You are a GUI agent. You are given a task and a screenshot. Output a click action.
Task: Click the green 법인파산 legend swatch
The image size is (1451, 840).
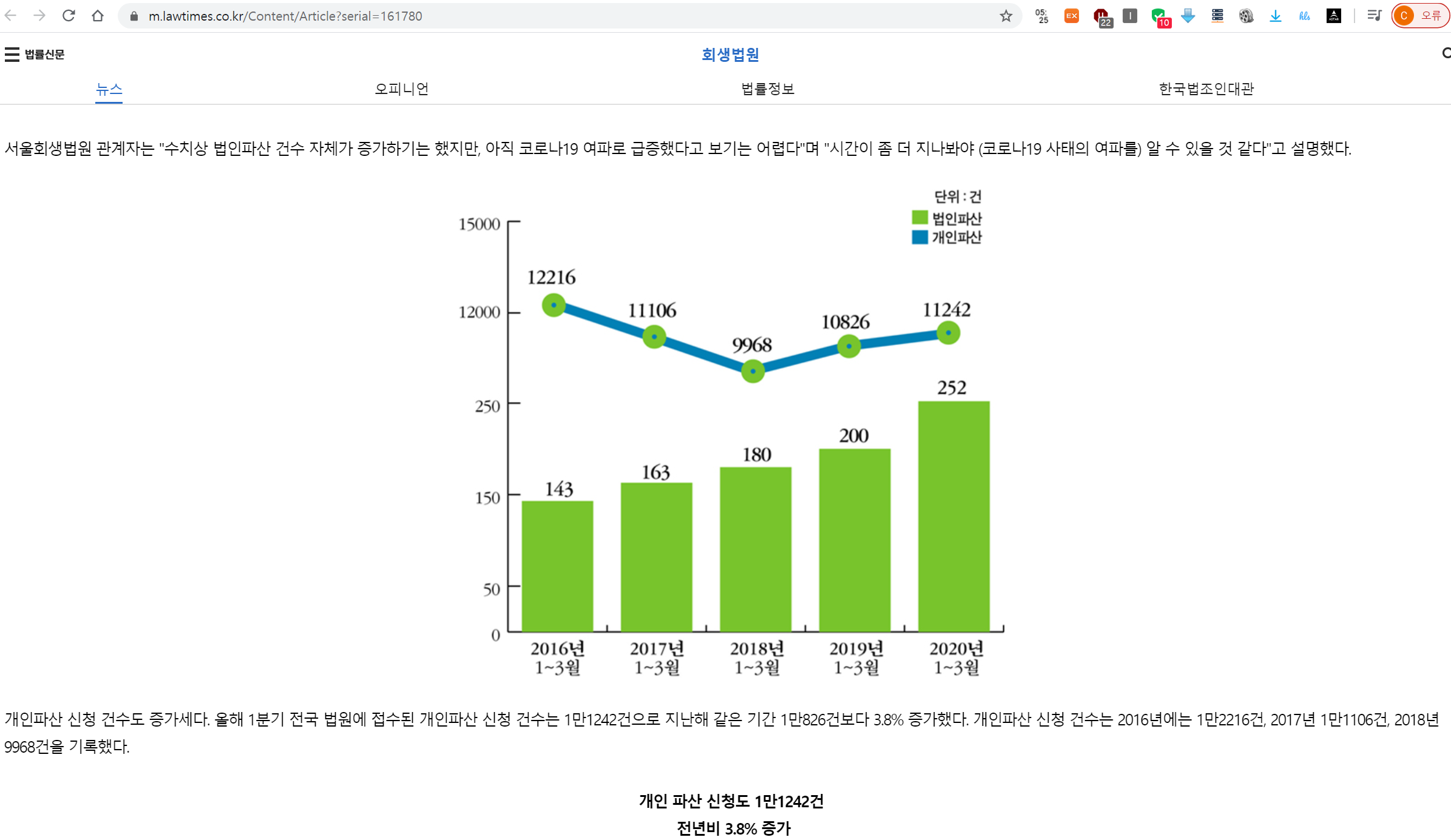coord(919,218)
